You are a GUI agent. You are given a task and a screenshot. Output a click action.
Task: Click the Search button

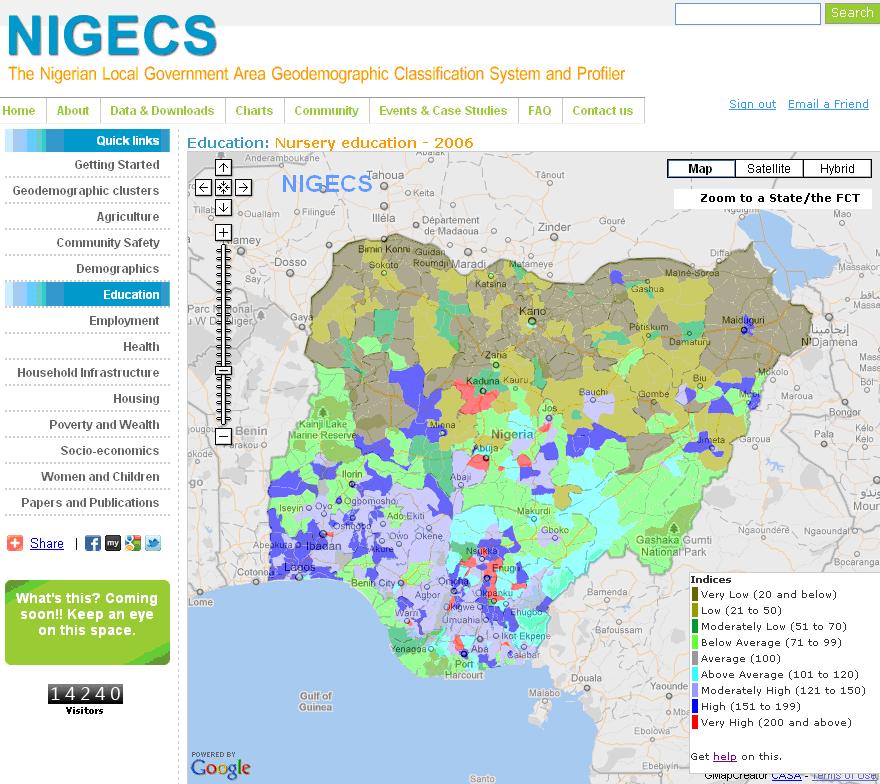pos(852,13)
